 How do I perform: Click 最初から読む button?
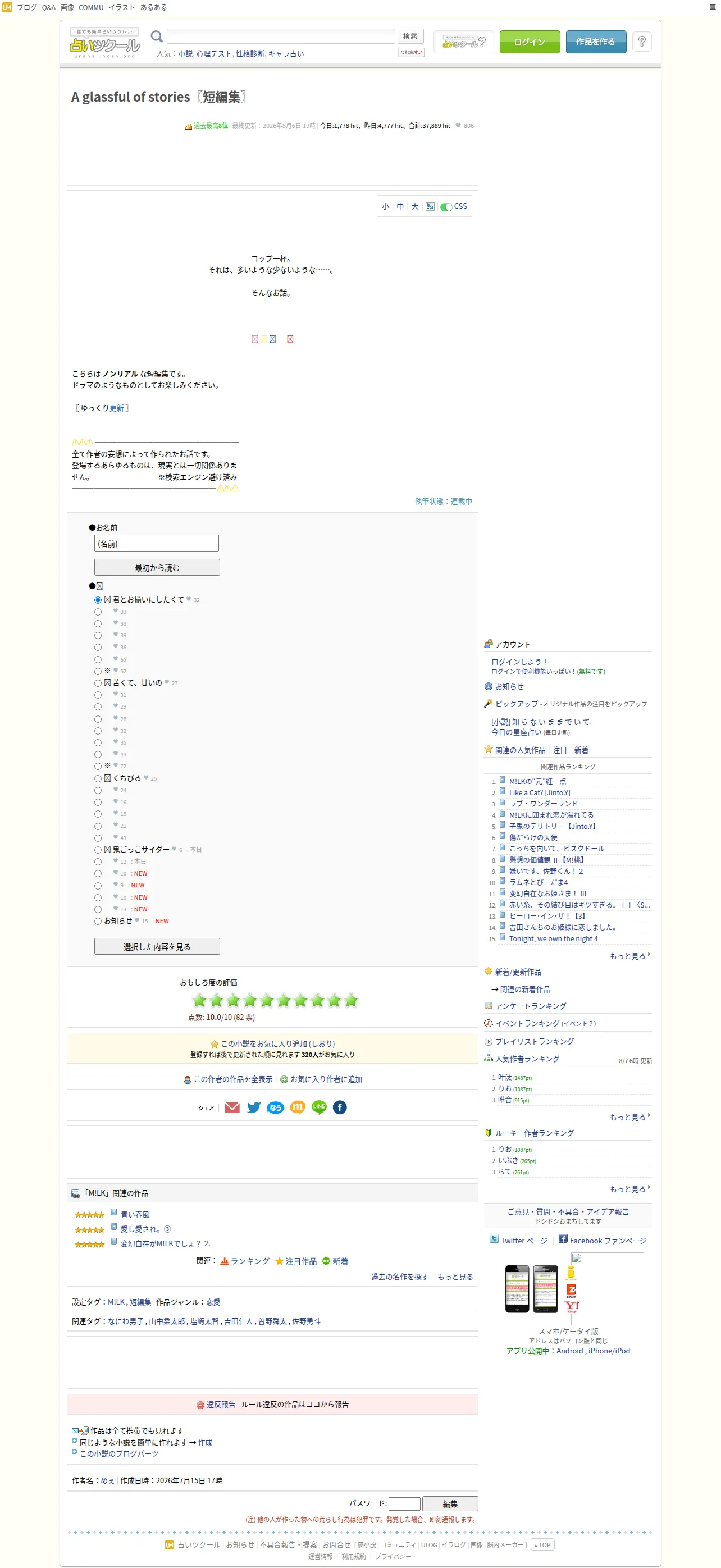tap(157, 567)
